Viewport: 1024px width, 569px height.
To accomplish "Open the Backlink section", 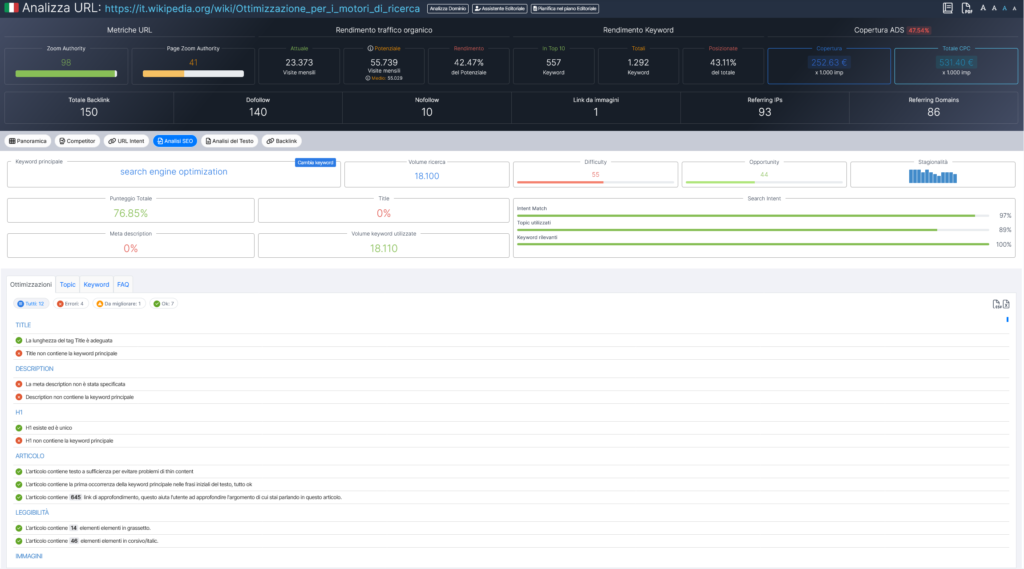I will click(x=281, y=141).
